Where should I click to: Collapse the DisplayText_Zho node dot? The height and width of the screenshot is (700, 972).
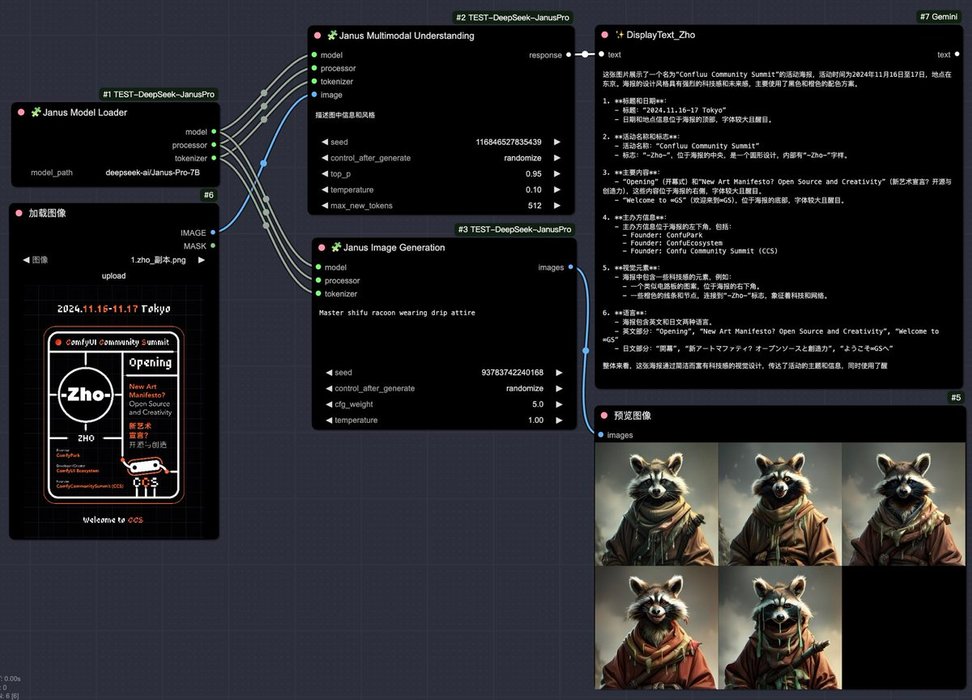(x=604, y=35)
